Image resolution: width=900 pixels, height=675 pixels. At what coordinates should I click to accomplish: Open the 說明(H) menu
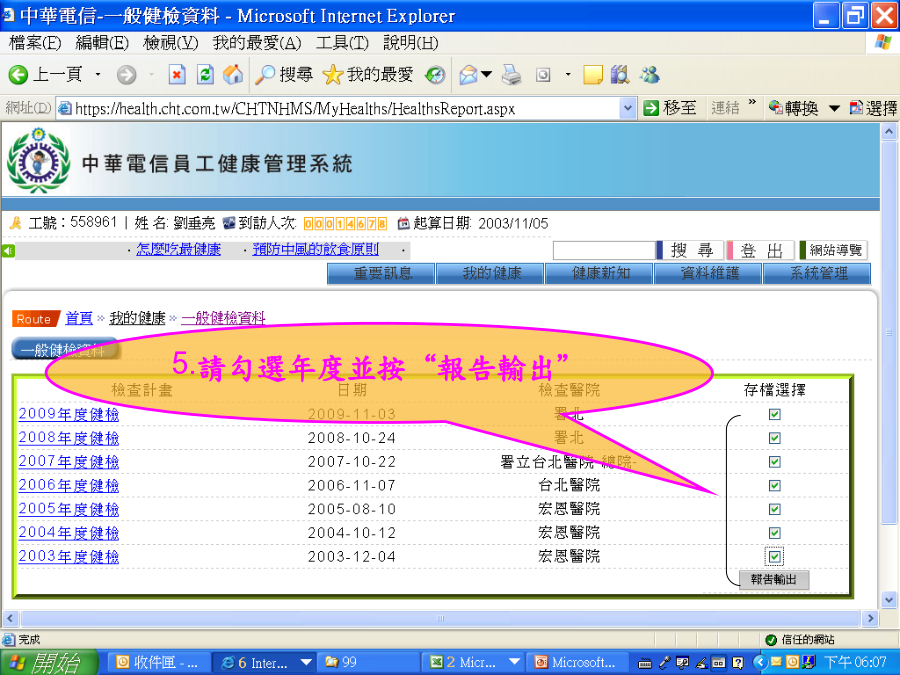(410, 43)
